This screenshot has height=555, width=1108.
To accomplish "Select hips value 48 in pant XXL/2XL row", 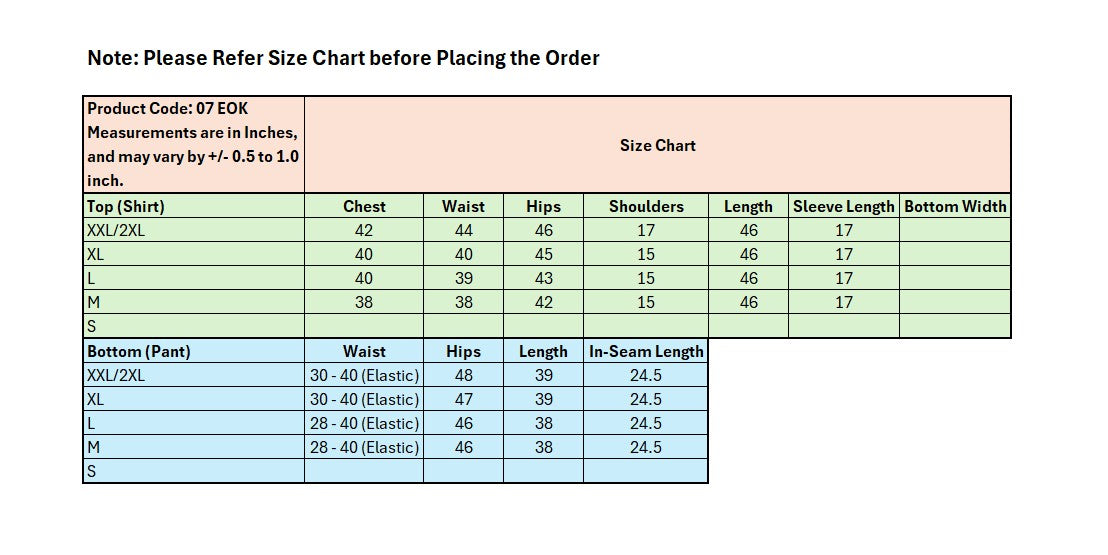I will tap(463, 375).
